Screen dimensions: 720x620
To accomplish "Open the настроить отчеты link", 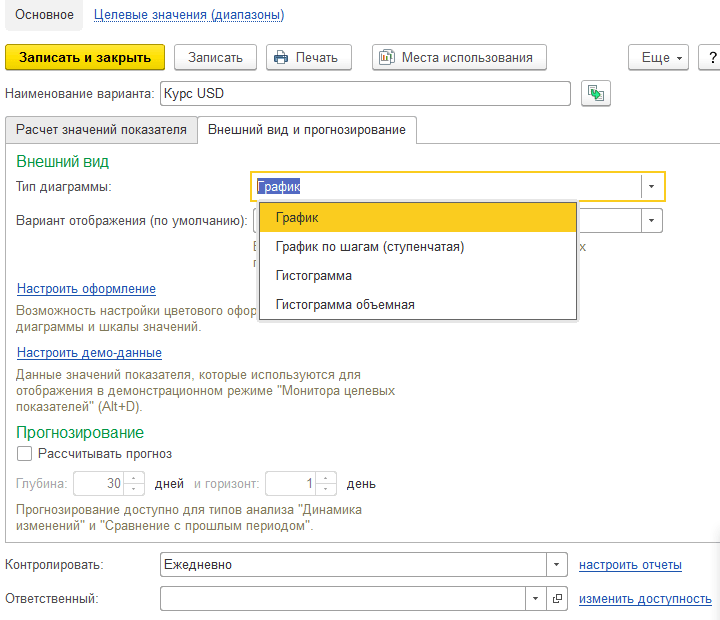I will point(630,565).
